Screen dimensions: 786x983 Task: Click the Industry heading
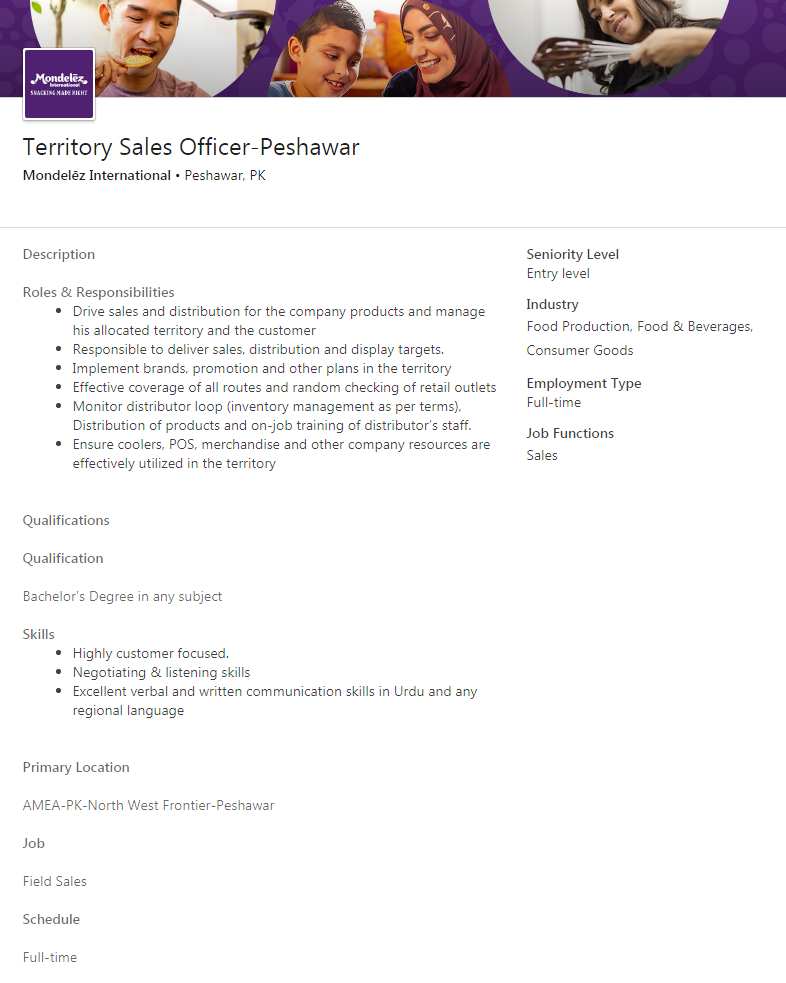(x=553, y=305)
